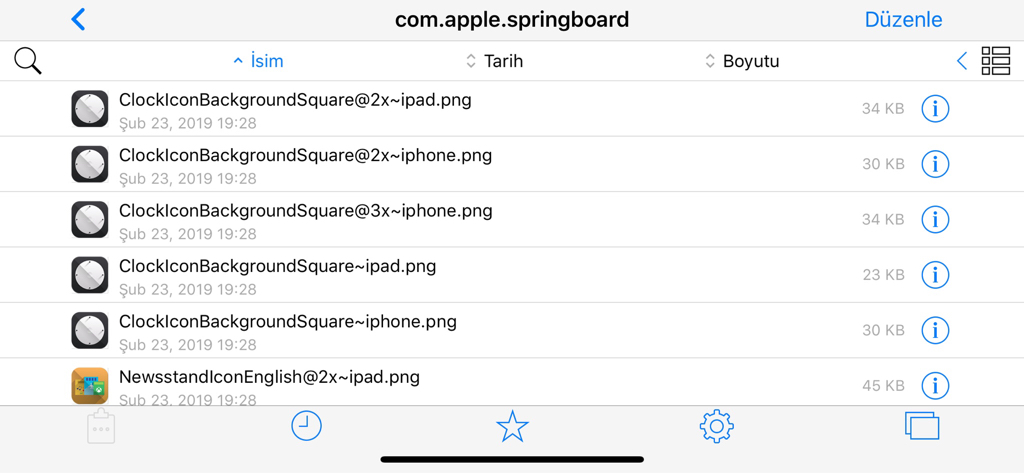The height and width of the screenshot is (473, 1024).
Task: Collapse toolbar with blue chevron
Action: [x=962, y=61]
